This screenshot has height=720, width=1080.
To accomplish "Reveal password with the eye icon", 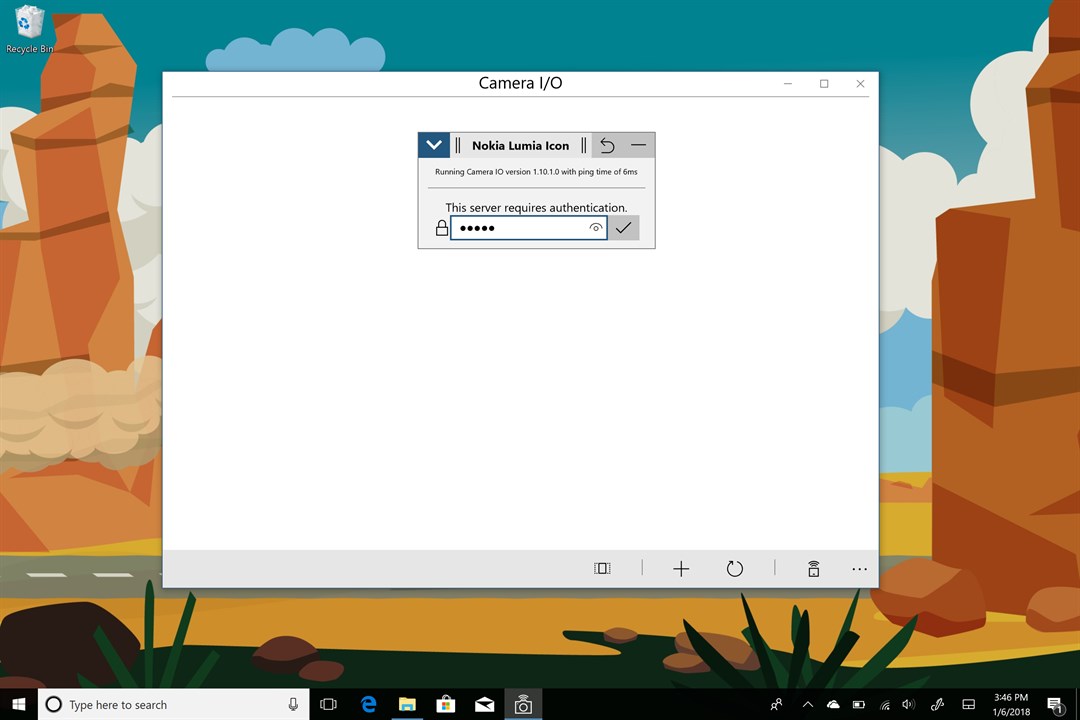I will pos(596,228).
